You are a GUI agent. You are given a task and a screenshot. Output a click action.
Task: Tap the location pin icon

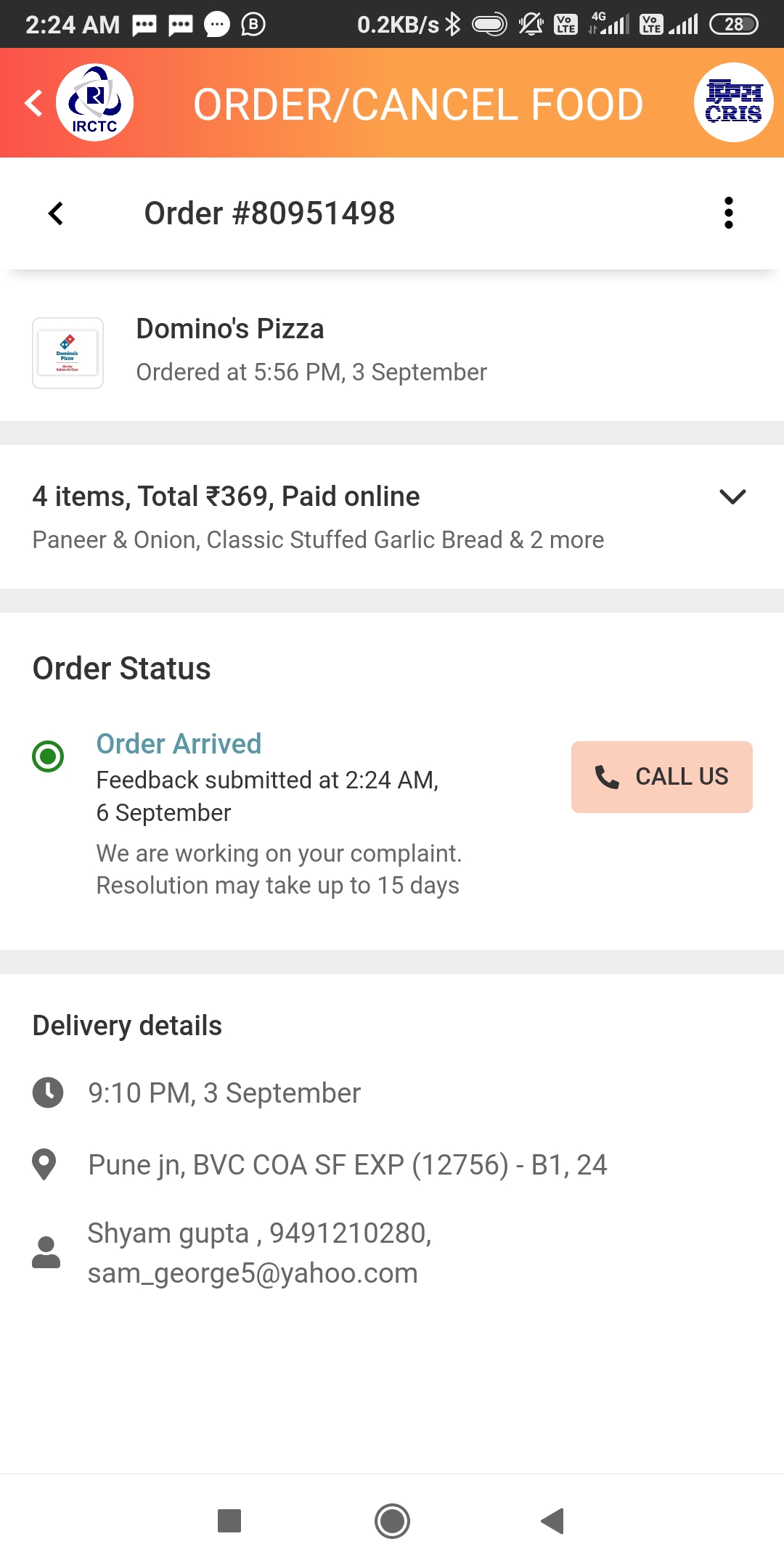(44, 1164)
